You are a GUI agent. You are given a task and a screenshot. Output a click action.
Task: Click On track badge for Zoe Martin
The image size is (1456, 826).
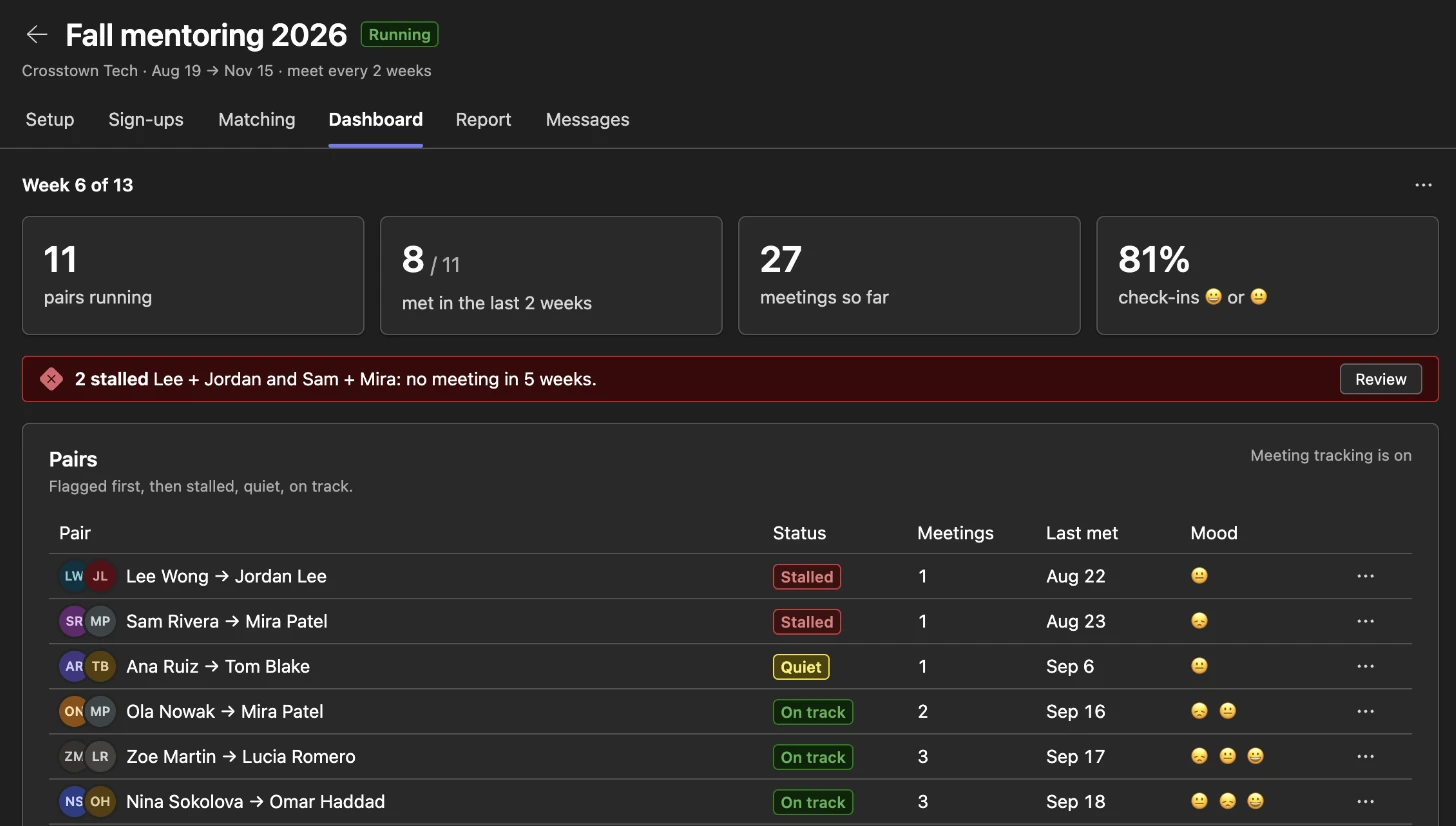click(813, 757)
